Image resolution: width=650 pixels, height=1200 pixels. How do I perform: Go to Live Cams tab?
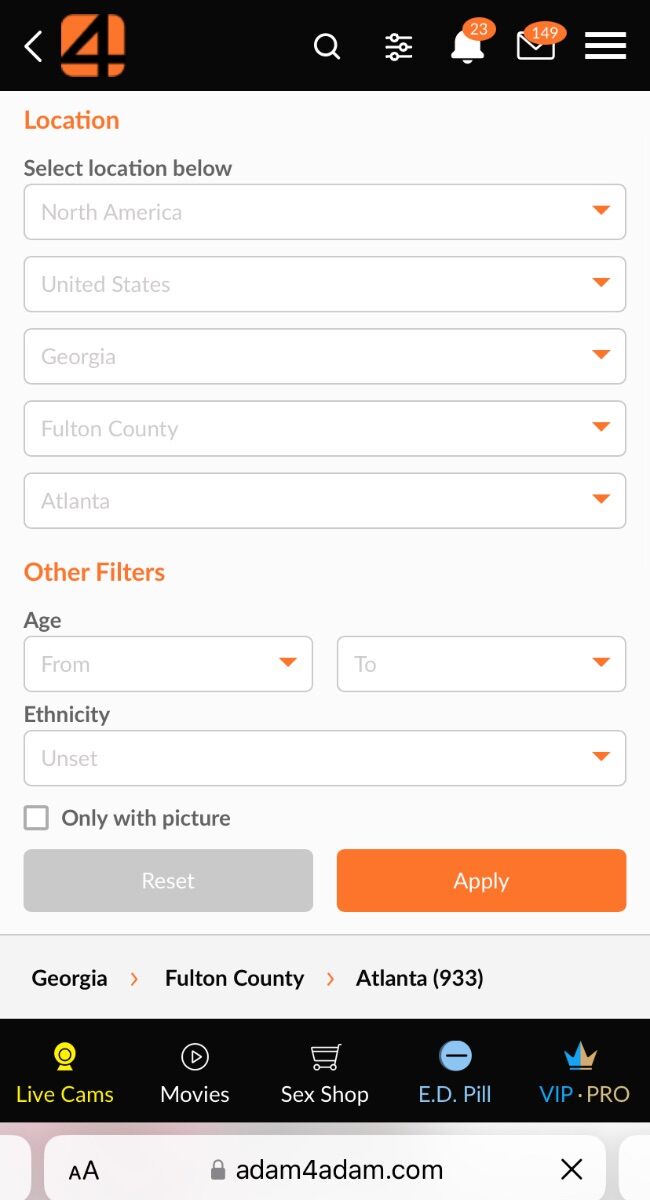65,1073
